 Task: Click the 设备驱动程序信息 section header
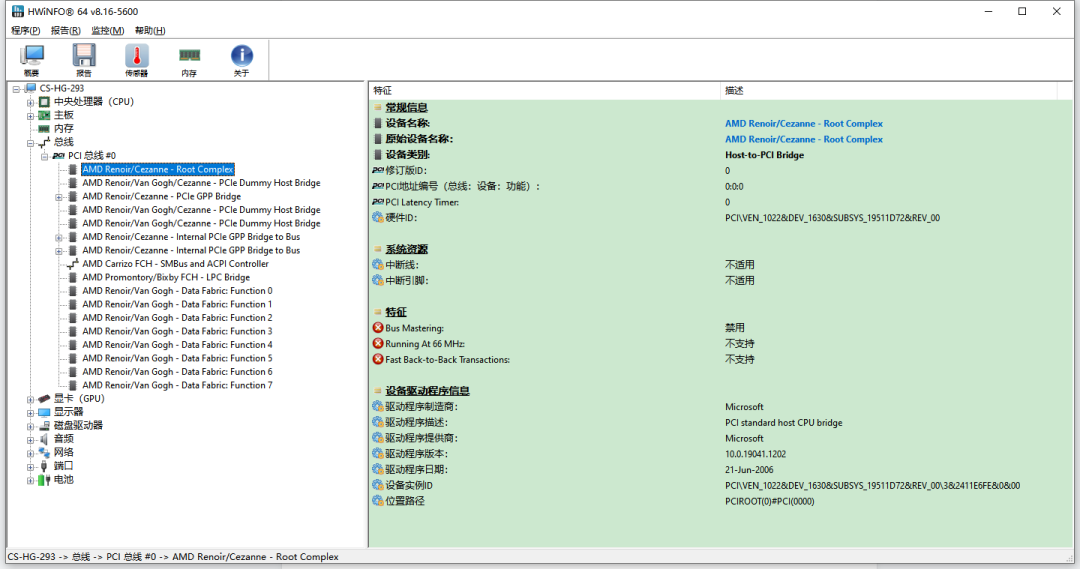tap(427, 391)
